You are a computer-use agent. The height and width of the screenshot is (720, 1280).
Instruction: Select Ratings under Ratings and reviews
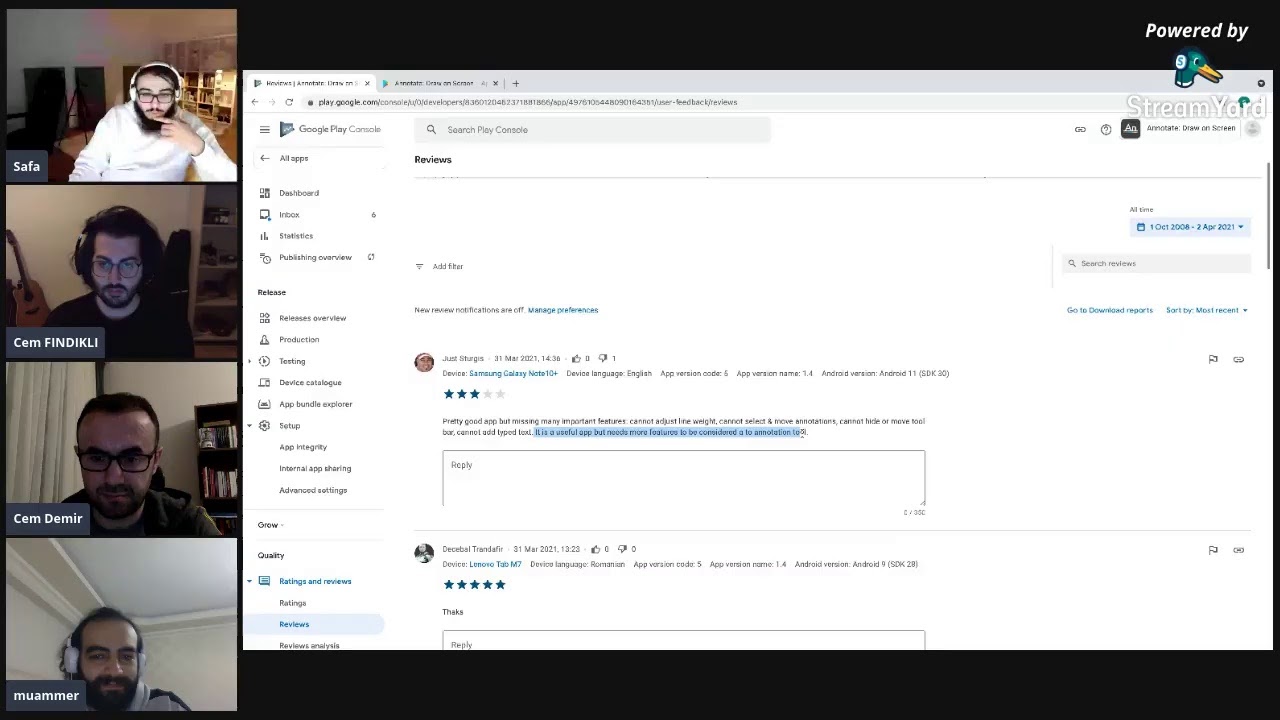(x=293, y=603)
